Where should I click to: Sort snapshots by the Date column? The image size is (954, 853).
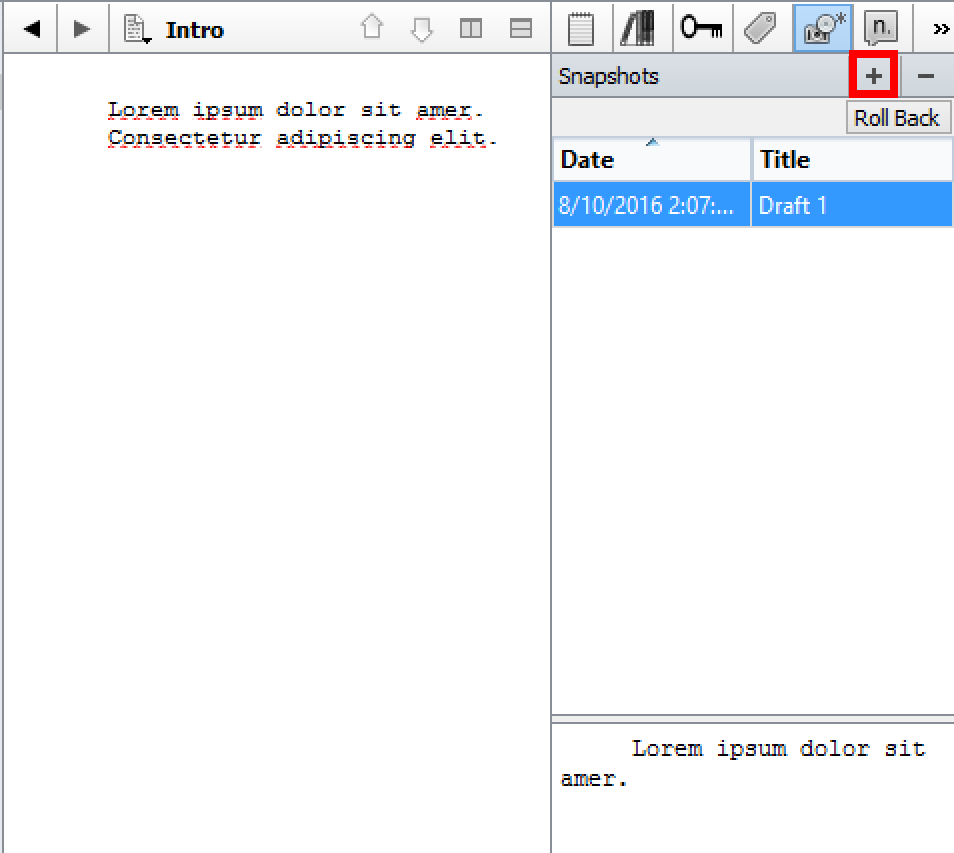pyautogui.click(x=651, y=160)
